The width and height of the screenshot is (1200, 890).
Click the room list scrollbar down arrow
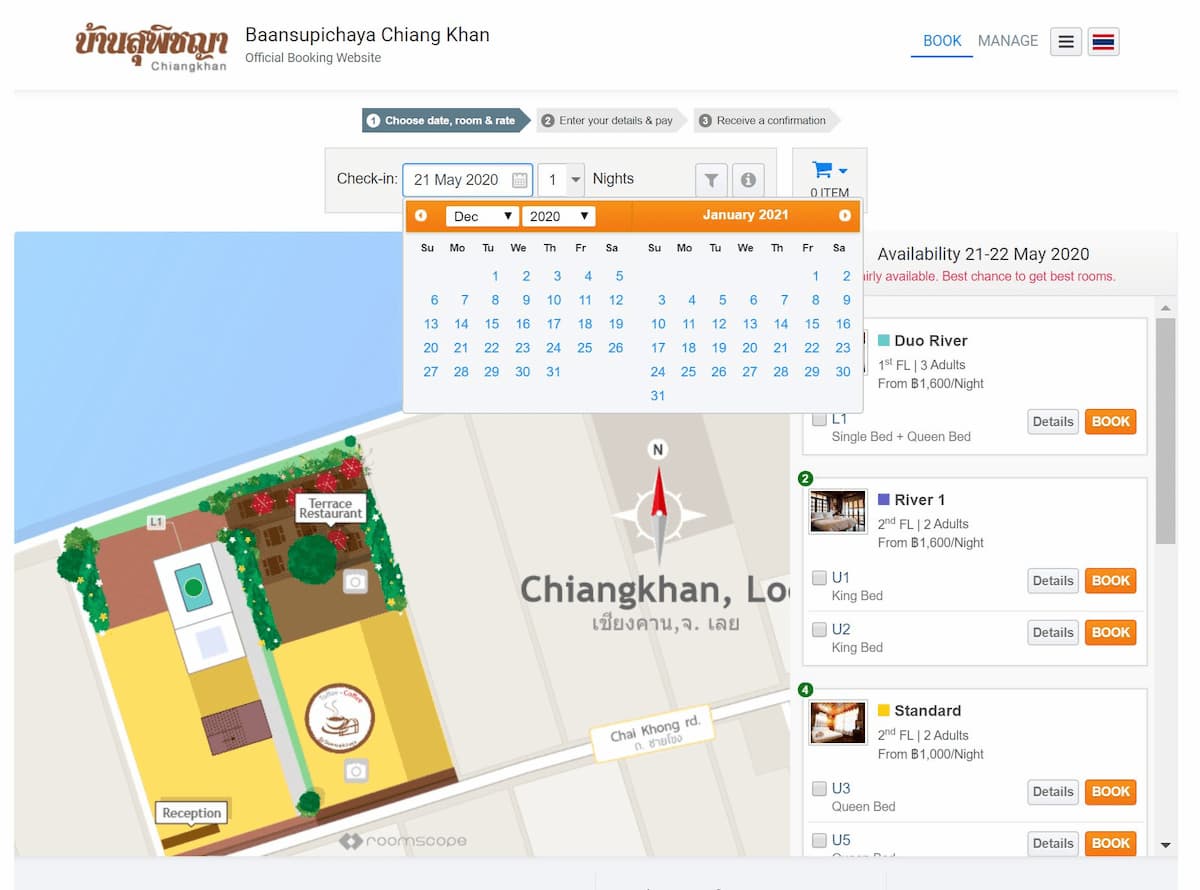[x=1165, y=846]
